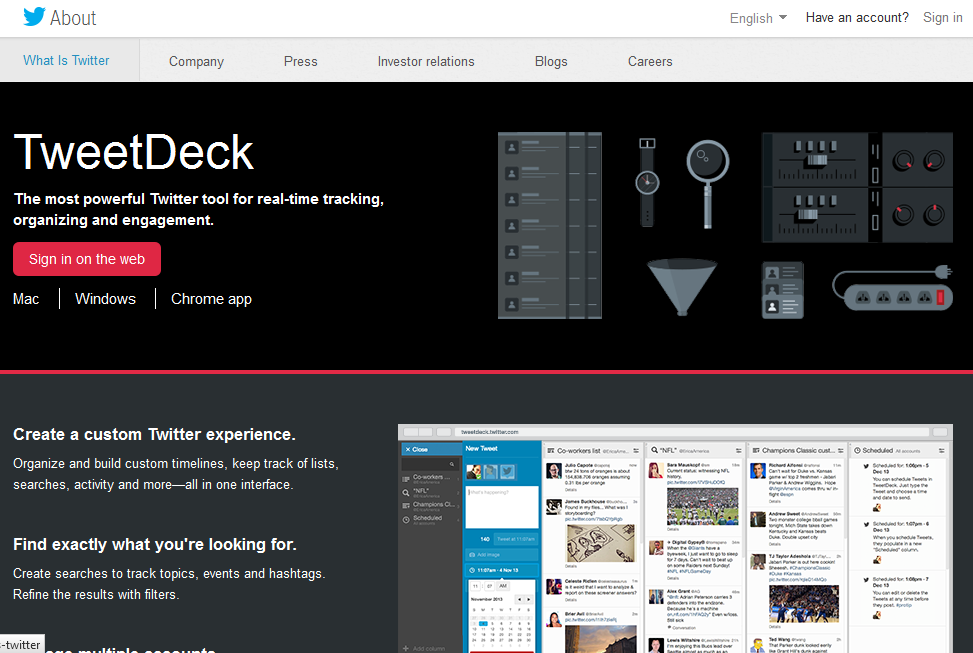Click the "Create searches to track topics" paragraph
This screenshot has width=973, height=653.
point(169,584)
